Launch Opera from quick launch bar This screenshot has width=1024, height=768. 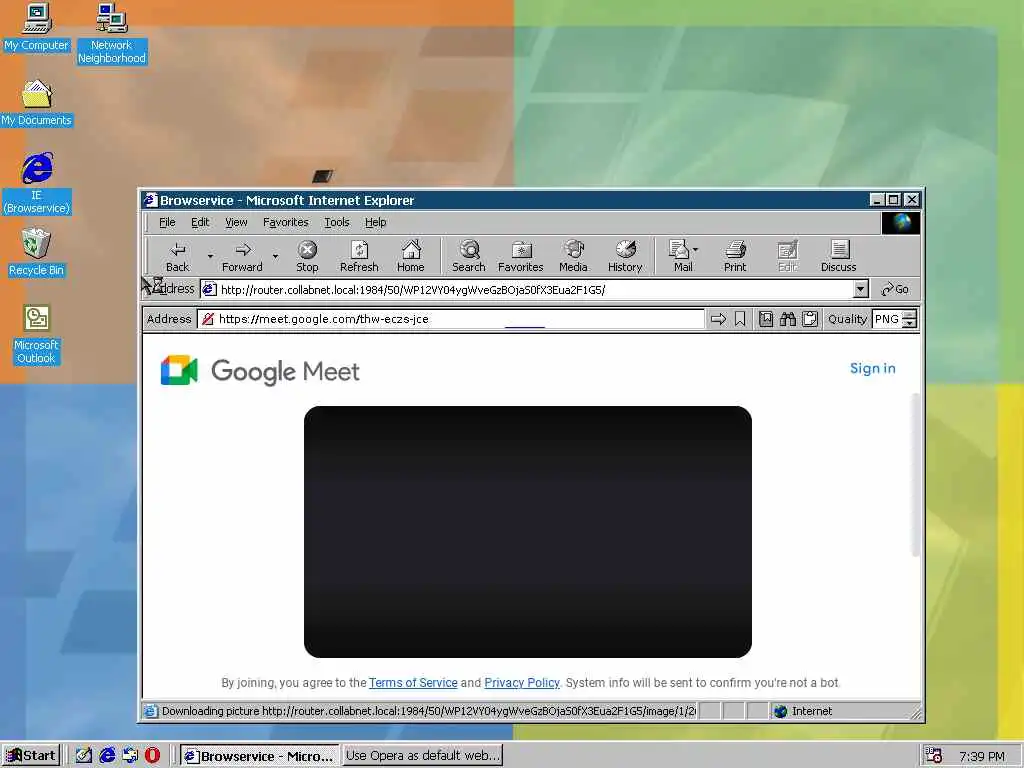pyautogui.click(x=152, y=755)
